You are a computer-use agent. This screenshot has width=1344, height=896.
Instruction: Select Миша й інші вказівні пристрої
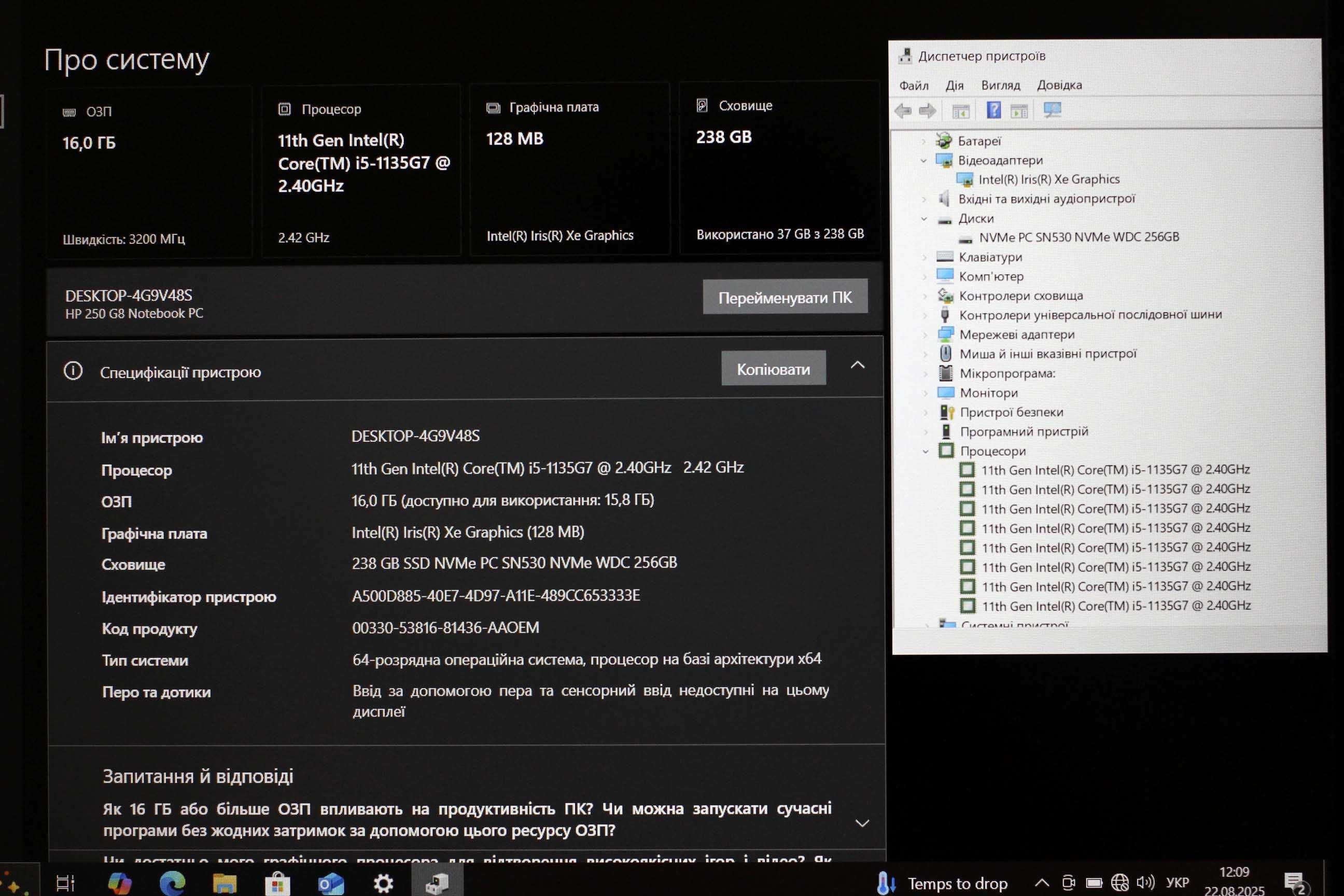1048,354
